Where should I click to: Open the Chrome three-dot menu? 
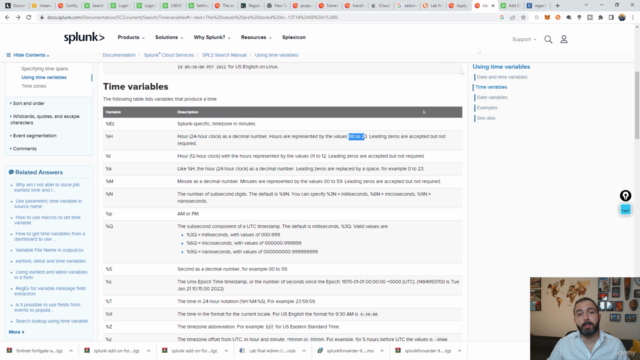(633, 18)
